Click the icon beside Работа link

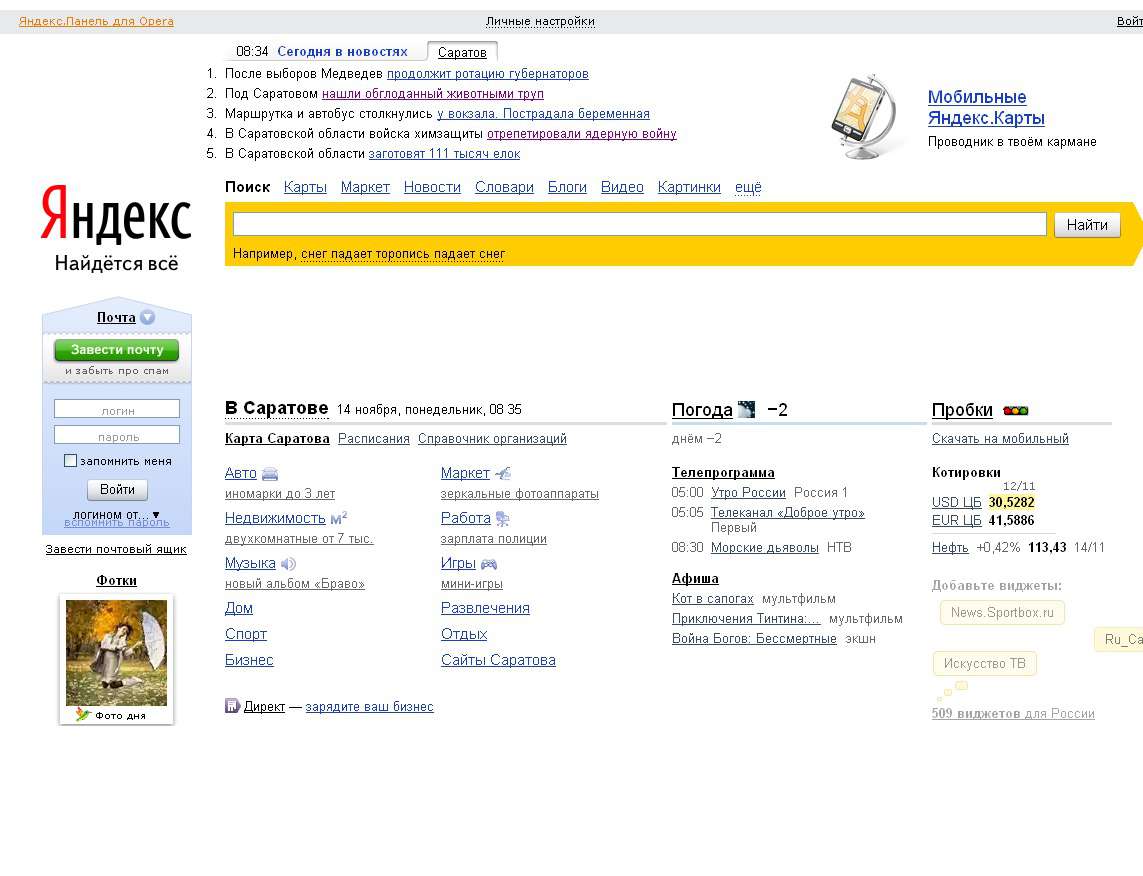coord(503,518)
